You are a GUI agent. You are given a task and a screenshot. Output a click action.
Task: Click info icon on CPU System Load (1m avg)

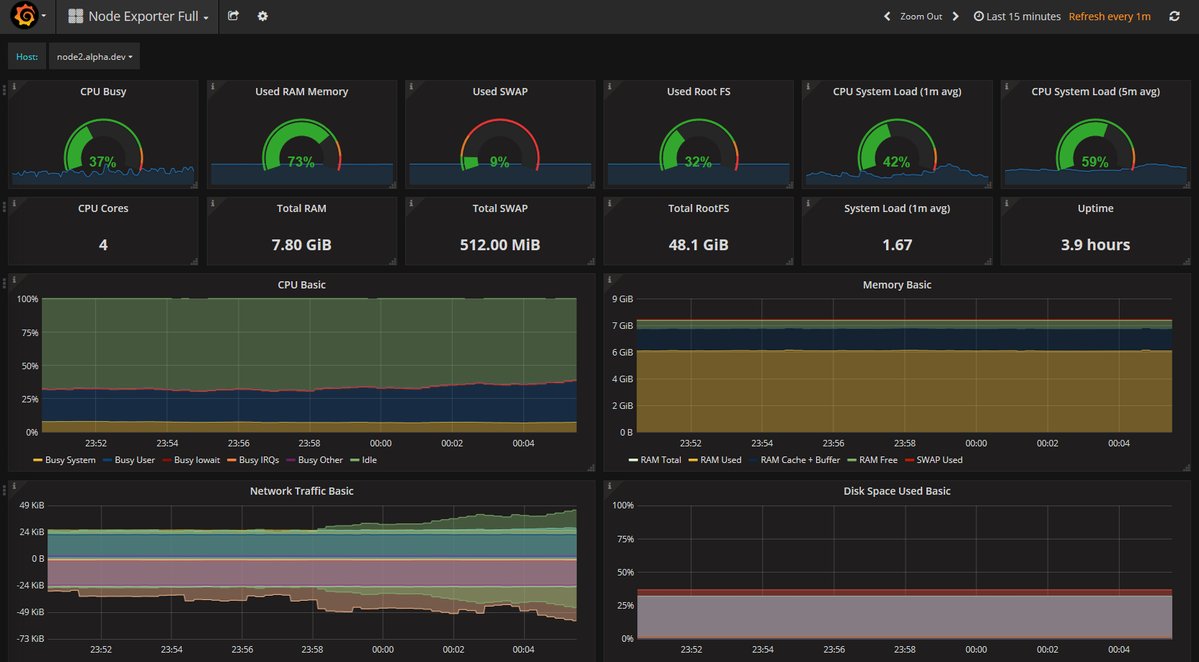coord(807,86)
